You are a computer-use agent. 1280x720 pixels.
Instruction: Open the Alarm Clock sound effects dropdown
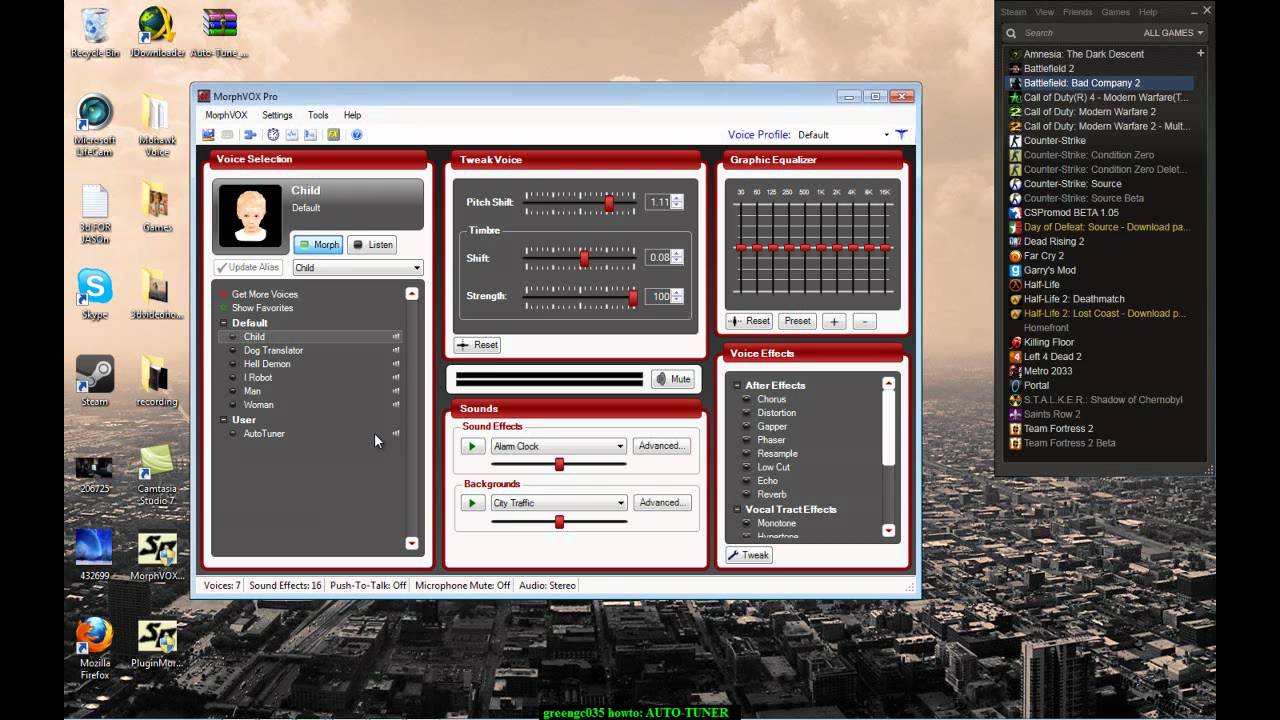pyautogui.click(x=558, y=446)
